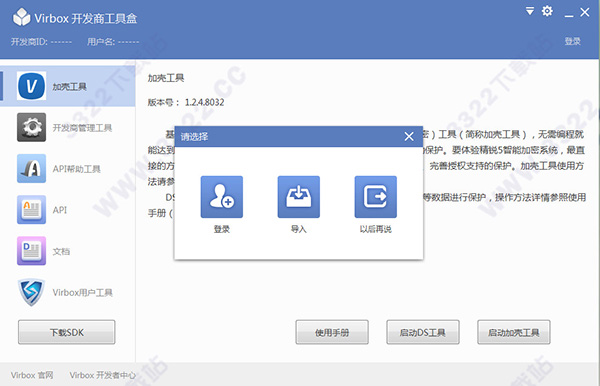
Task: Close the 请选择 dialog
Action: pyautogui.click(x=409, y=136)
